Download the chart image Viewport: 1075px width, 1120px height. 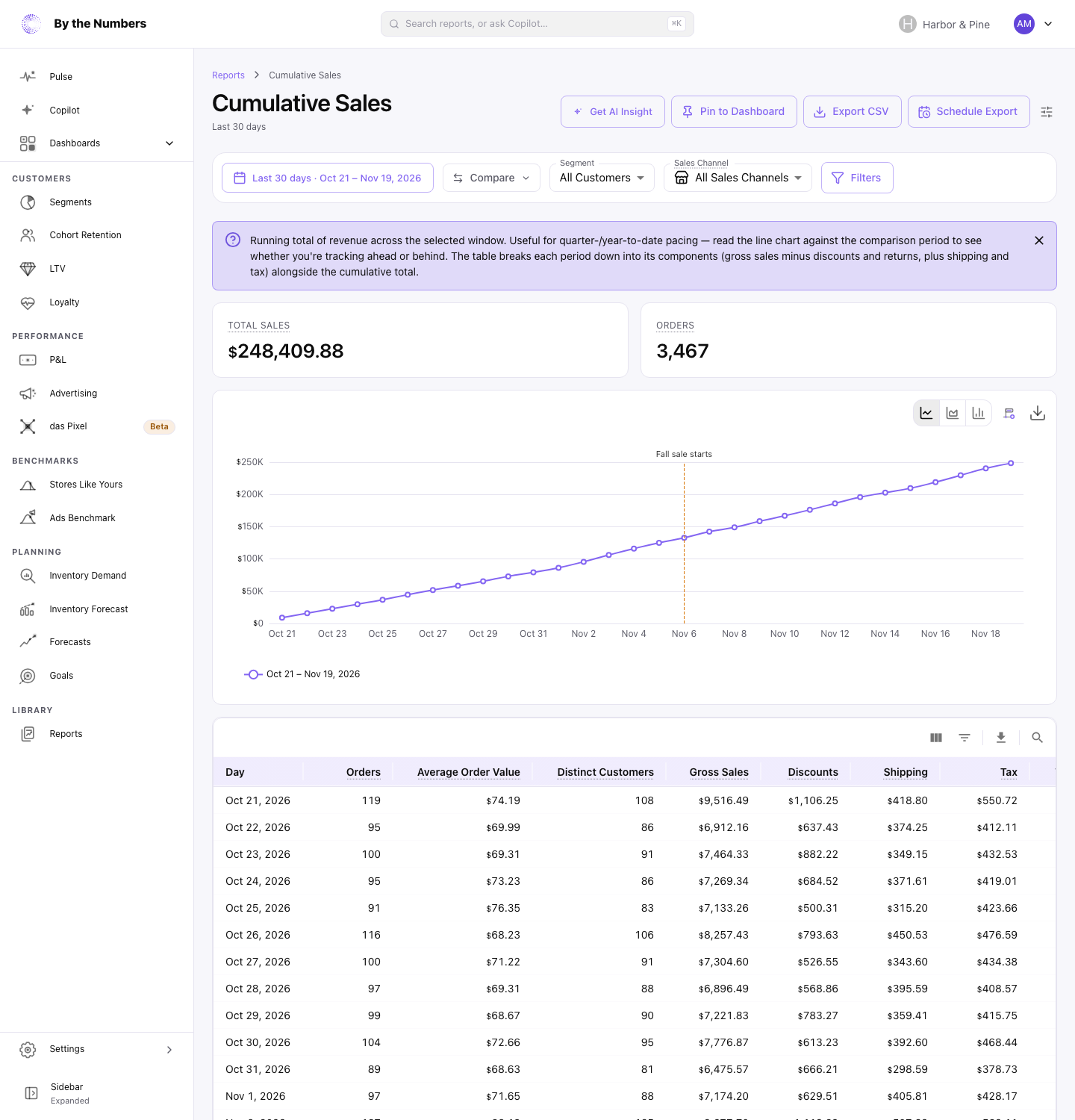1038,413
